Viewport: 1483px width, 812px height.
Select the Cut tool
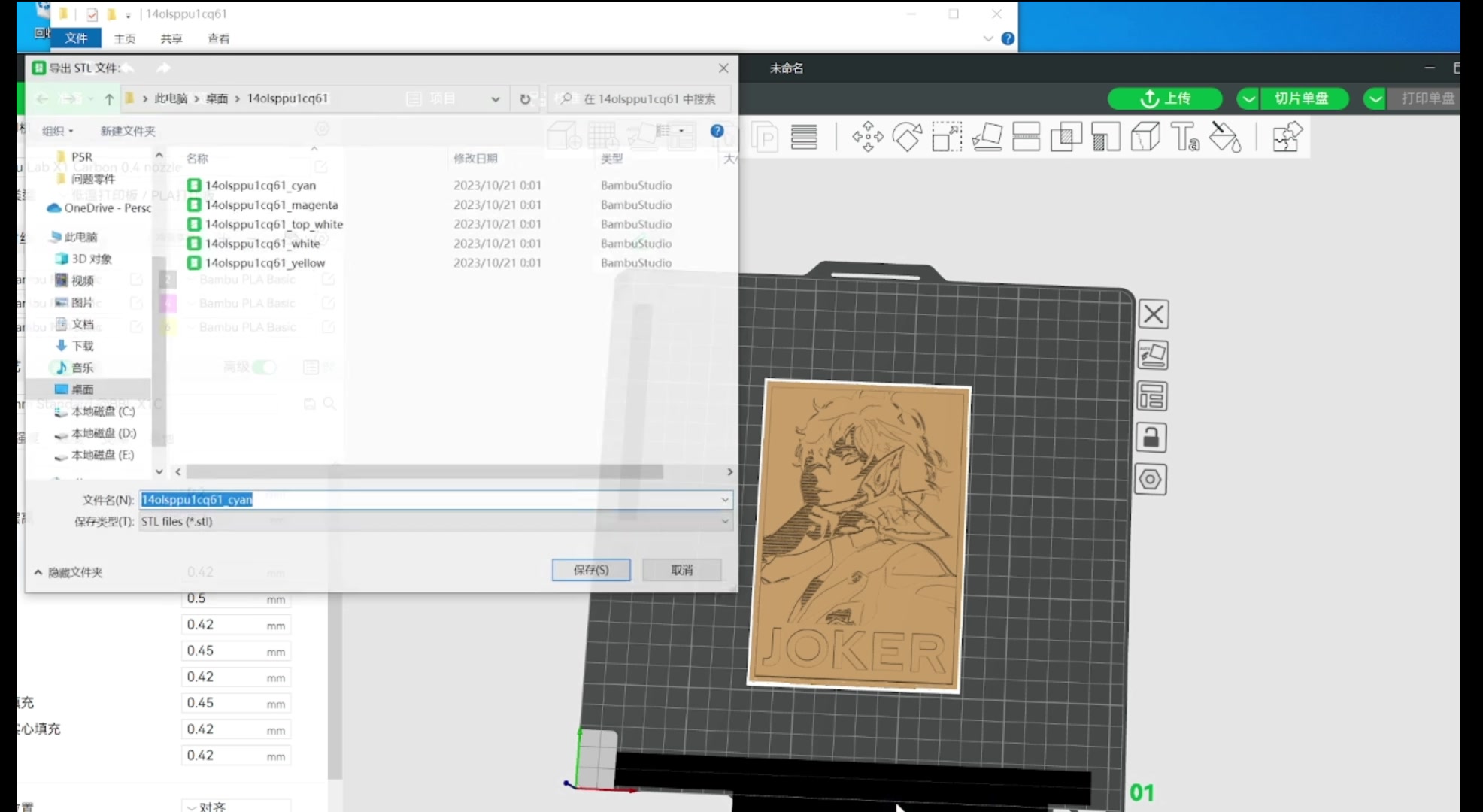click(x=1027, y=137)
